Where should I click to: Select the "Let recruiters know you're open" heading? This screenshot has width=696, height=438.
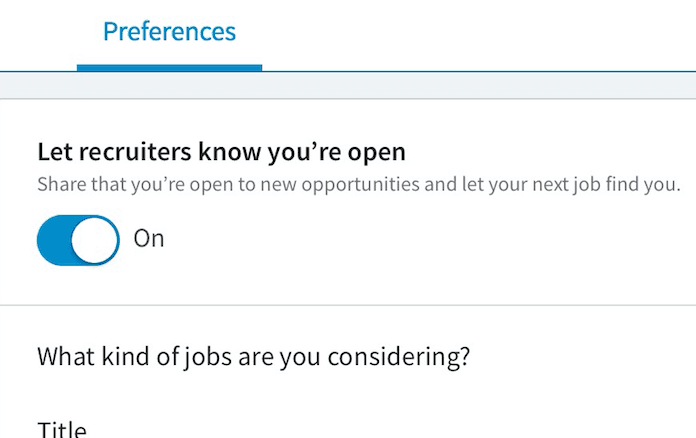pyautogui.click(x=221, y=152)
